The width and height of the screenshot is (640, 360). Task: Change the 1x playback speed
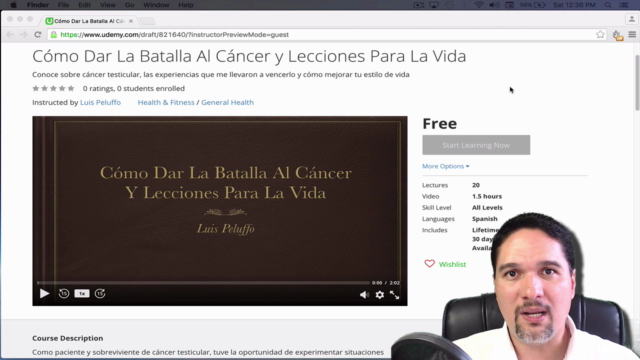[x=82, y=293]
